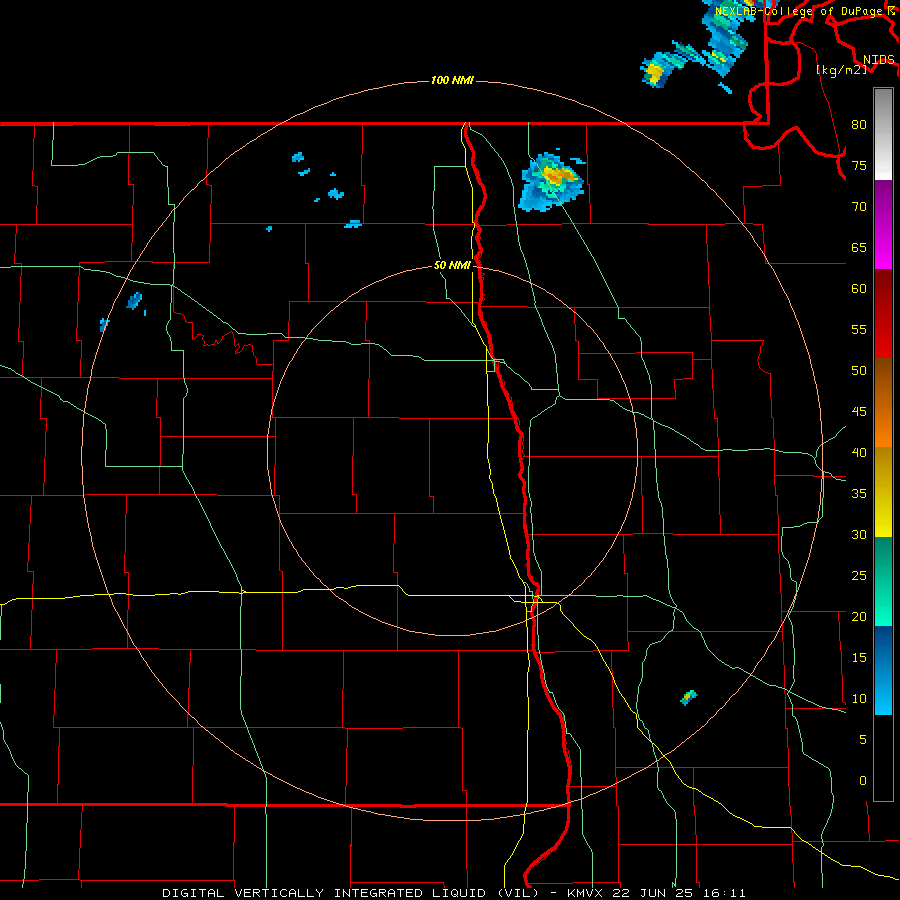
Task: Click the 25 value on the color scale
Action: click(x=859, y=575)
